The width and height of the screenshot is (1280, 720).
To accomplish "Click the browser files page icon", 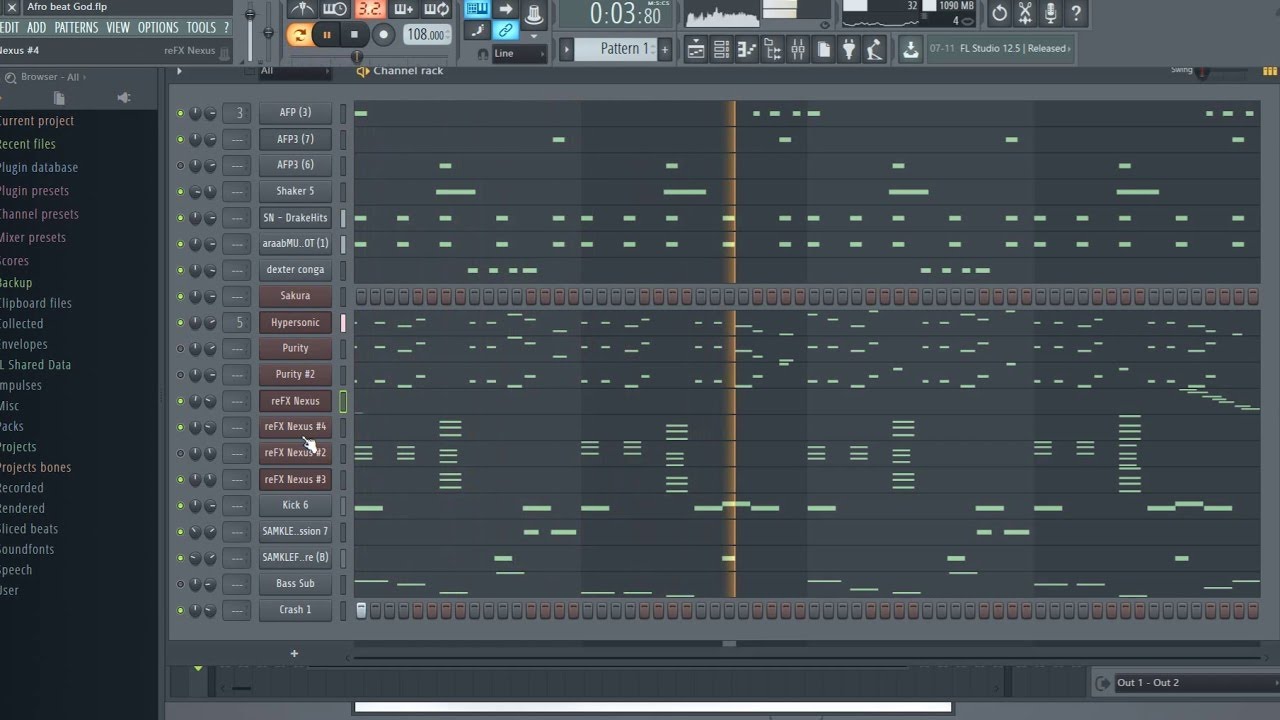I will (x=59, y=98).
